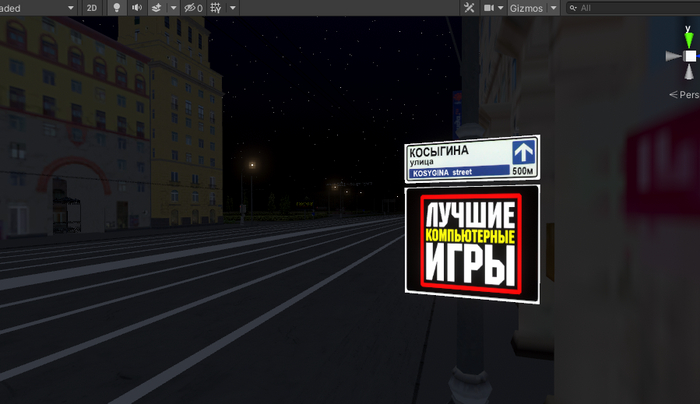Image resolution: width=700 pixels, height=404 pixels.
Task: Click the scene camera icon
Action: [488, 8]
